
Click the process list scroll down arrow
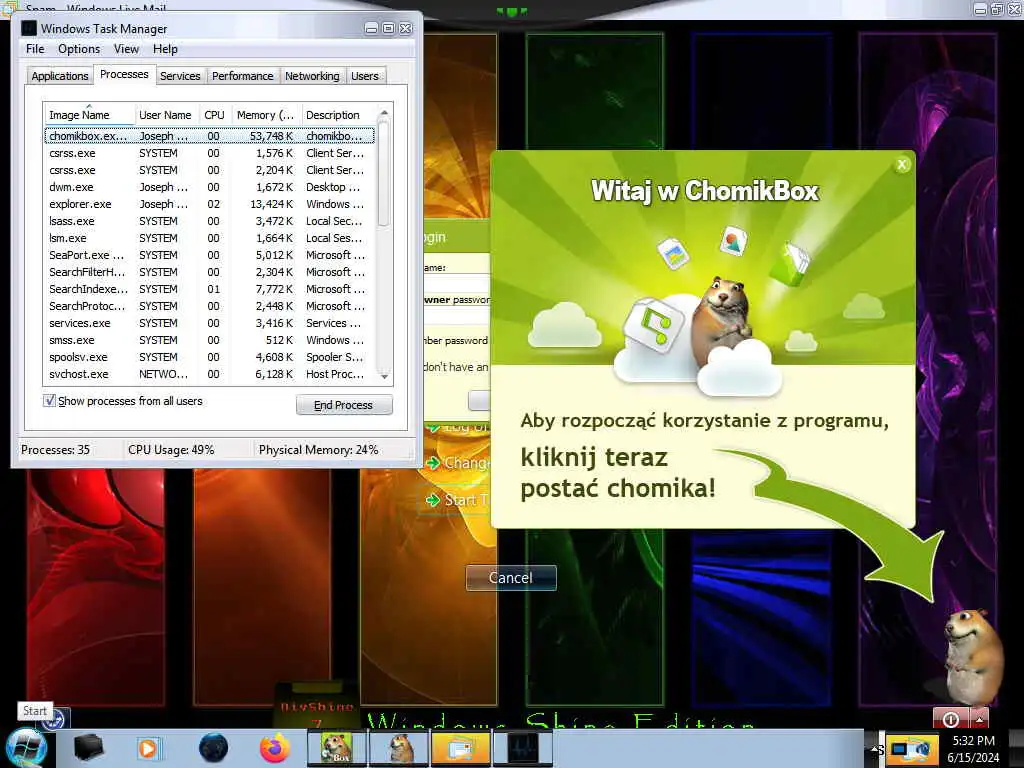(384, 376)
